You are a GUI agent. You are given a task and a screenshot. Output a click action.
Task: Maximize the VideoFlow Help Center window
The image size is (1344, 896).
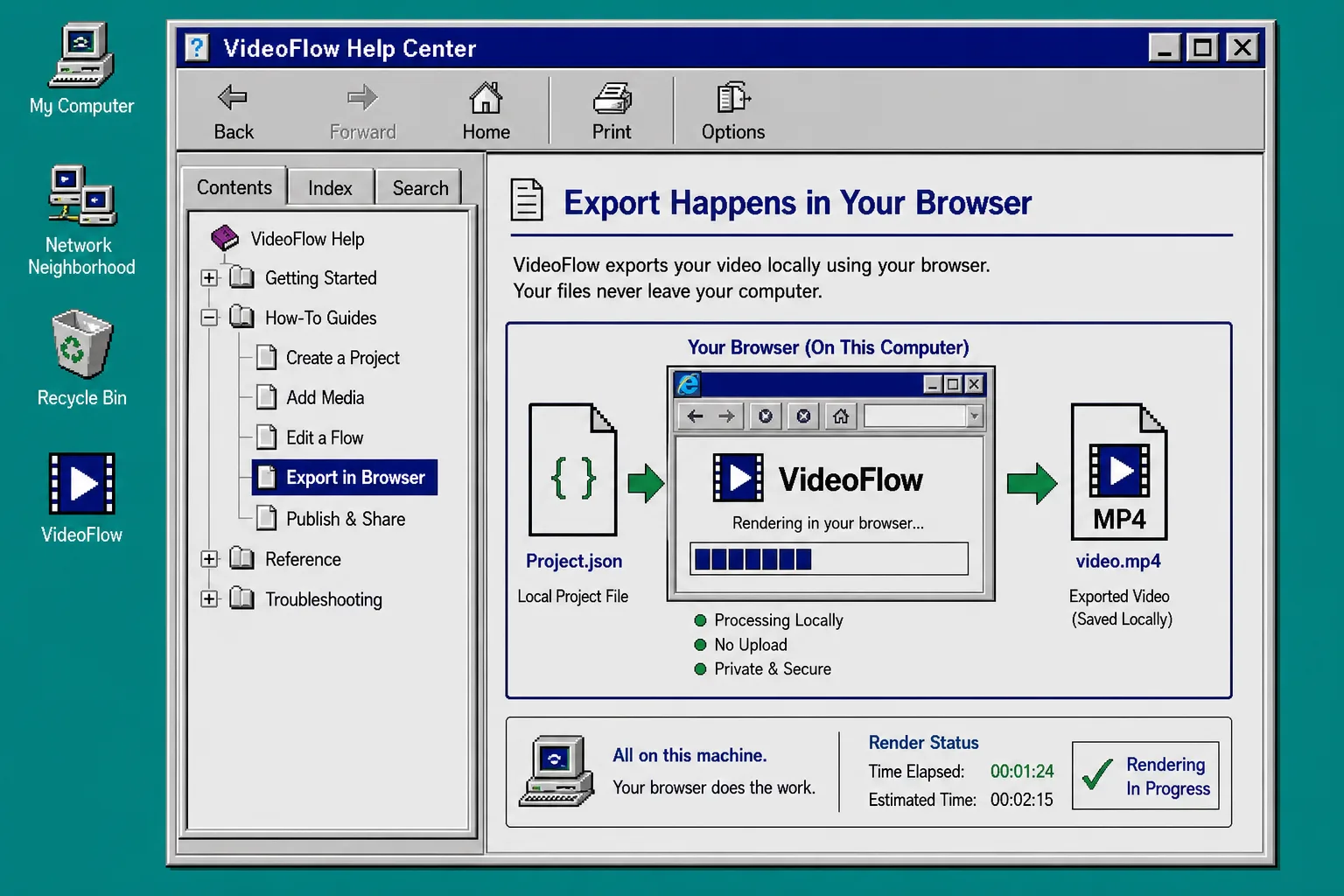[1203, 47]
